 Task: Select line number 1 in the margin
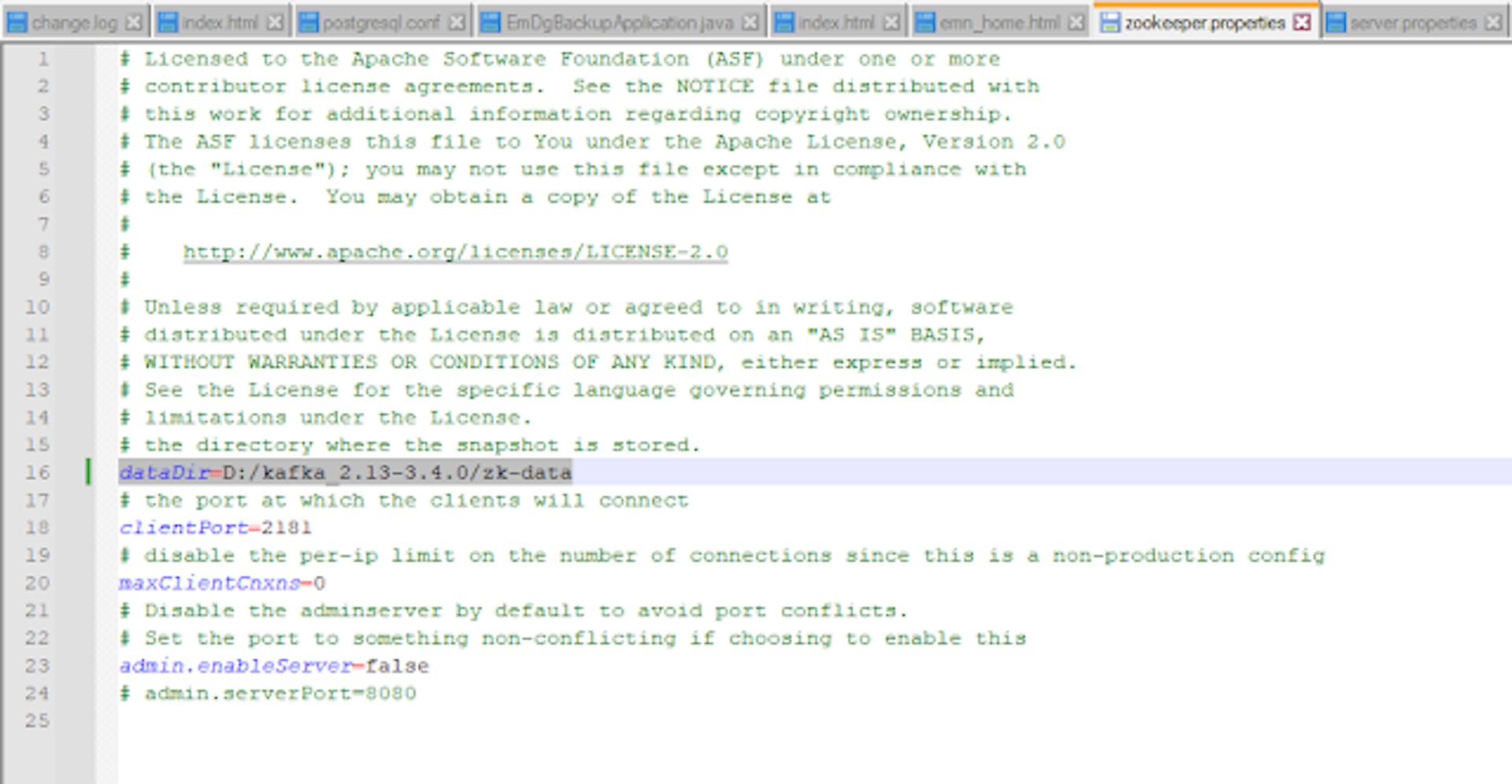tap(43, 59)
